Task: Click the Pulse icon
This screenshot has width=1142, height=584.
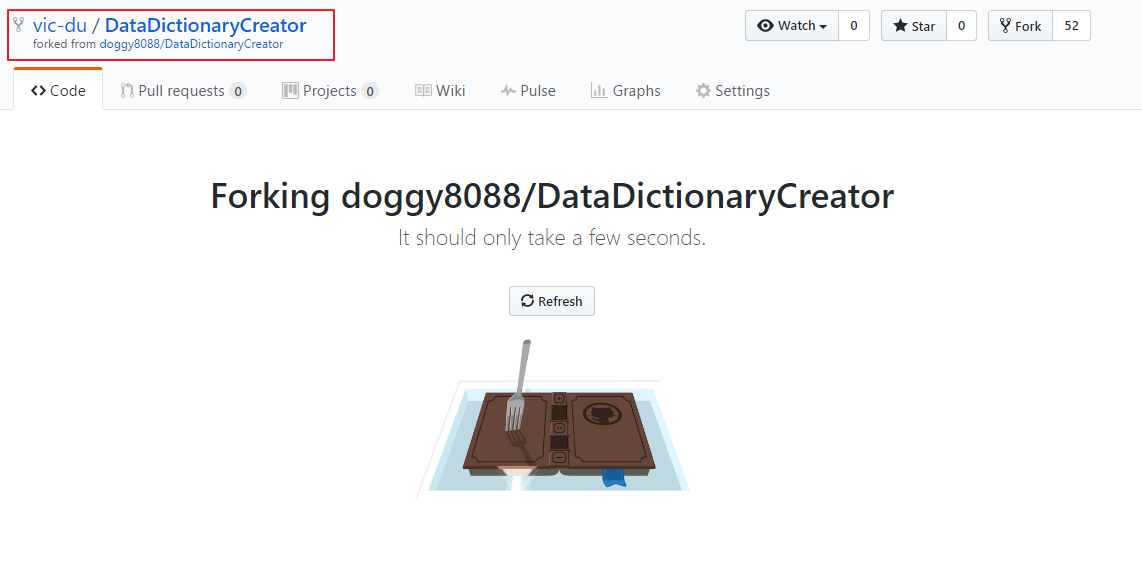Action: click(x=508, y=90)
